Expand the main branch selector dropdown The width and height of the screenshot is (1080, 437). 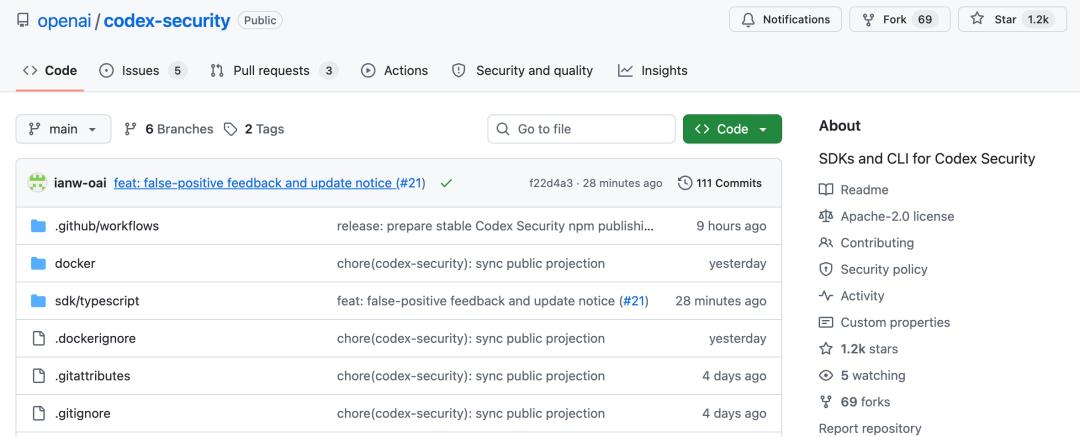tap(63, 129)
